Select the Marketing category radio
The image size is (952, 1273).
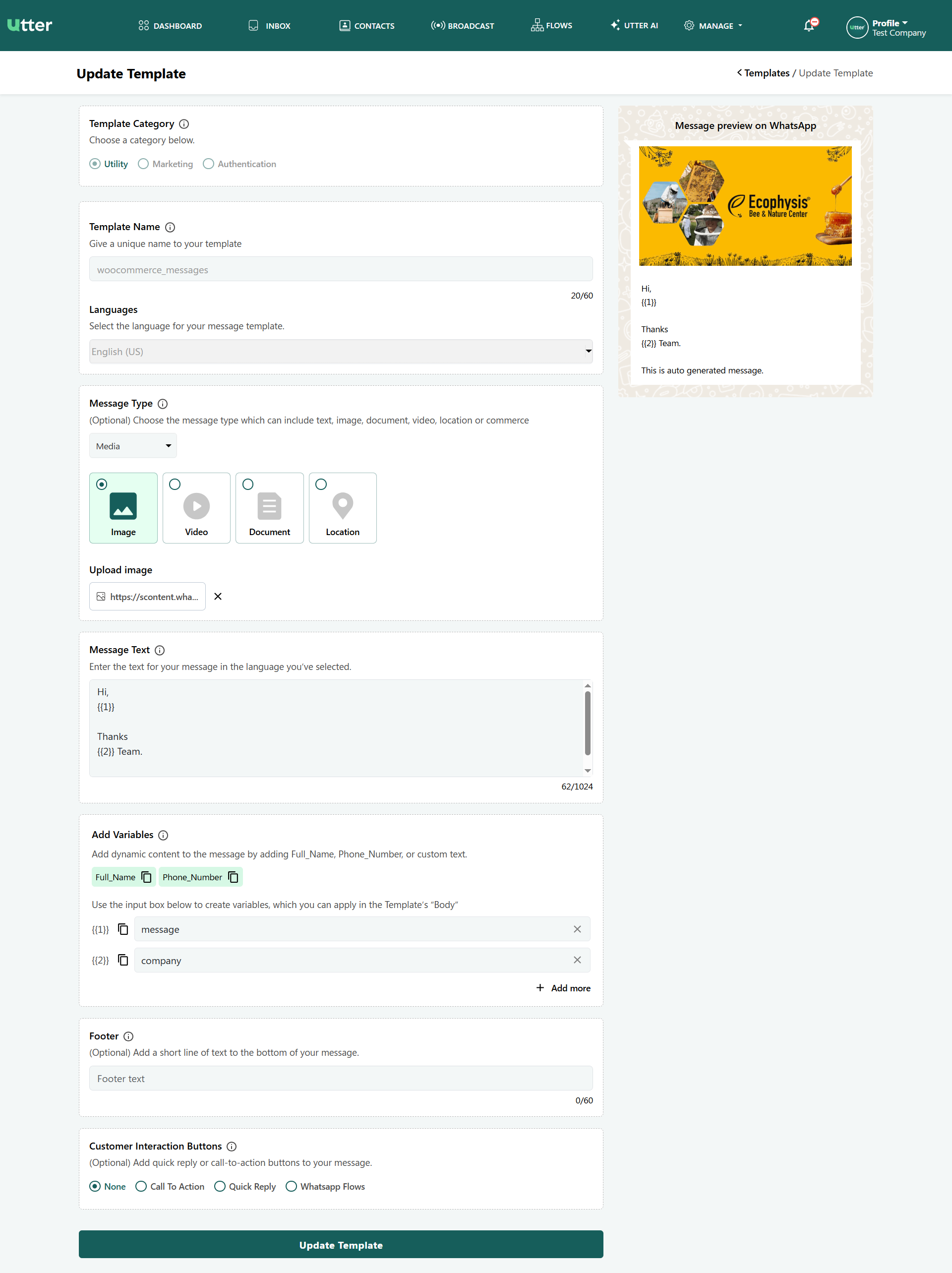pos(143,164)
